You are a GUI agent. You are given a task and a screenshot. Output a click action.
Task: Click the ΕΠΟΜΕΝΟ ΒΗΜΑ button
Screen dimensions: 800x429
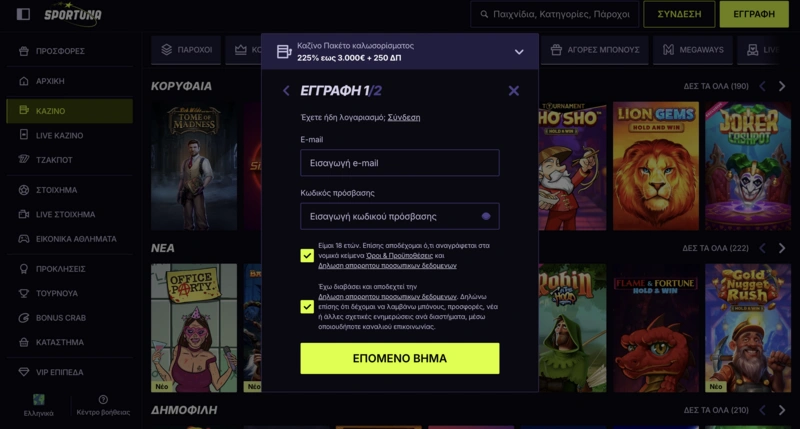pos(399,358)
